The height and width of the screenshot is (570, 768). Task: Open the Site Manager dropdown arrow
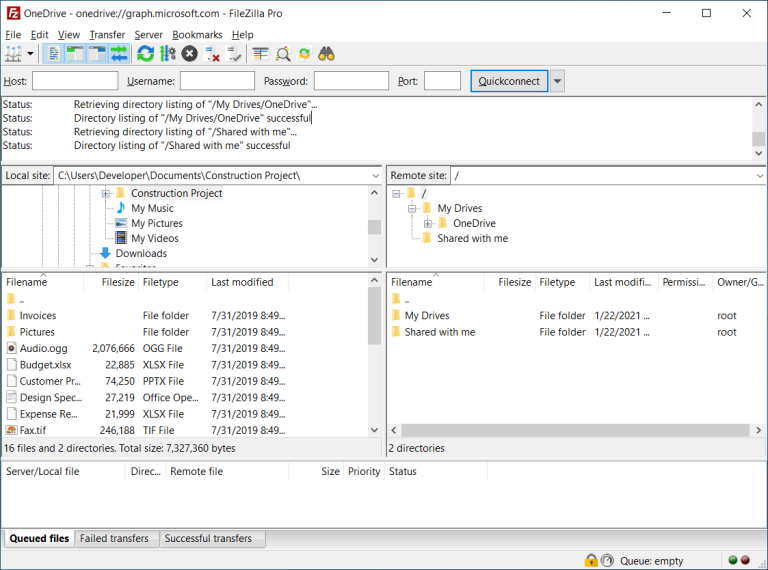tap(30, 54)
